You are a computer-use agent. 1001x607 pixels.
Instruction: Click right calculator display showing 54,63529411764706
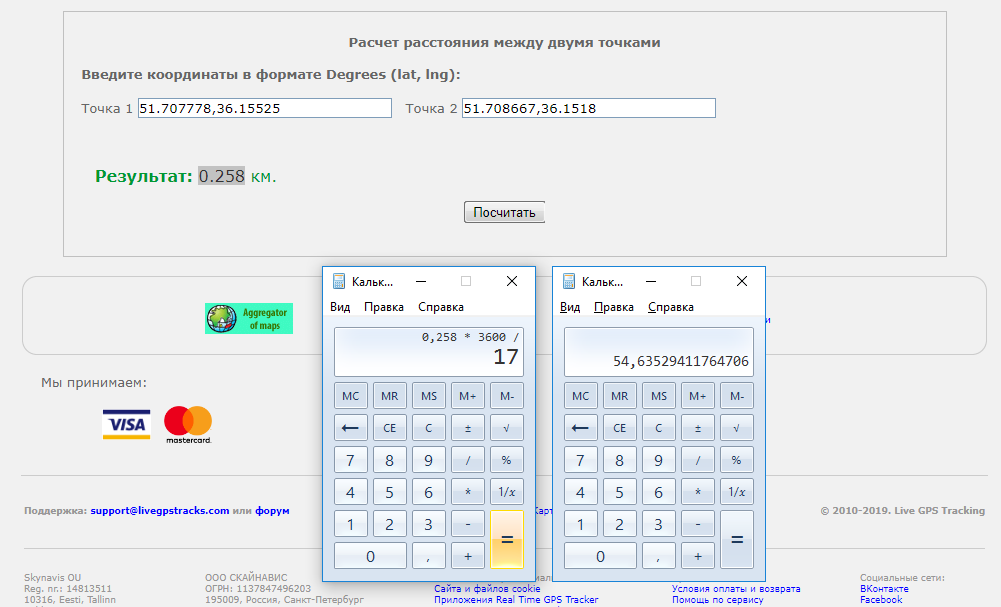click(659, 352)
